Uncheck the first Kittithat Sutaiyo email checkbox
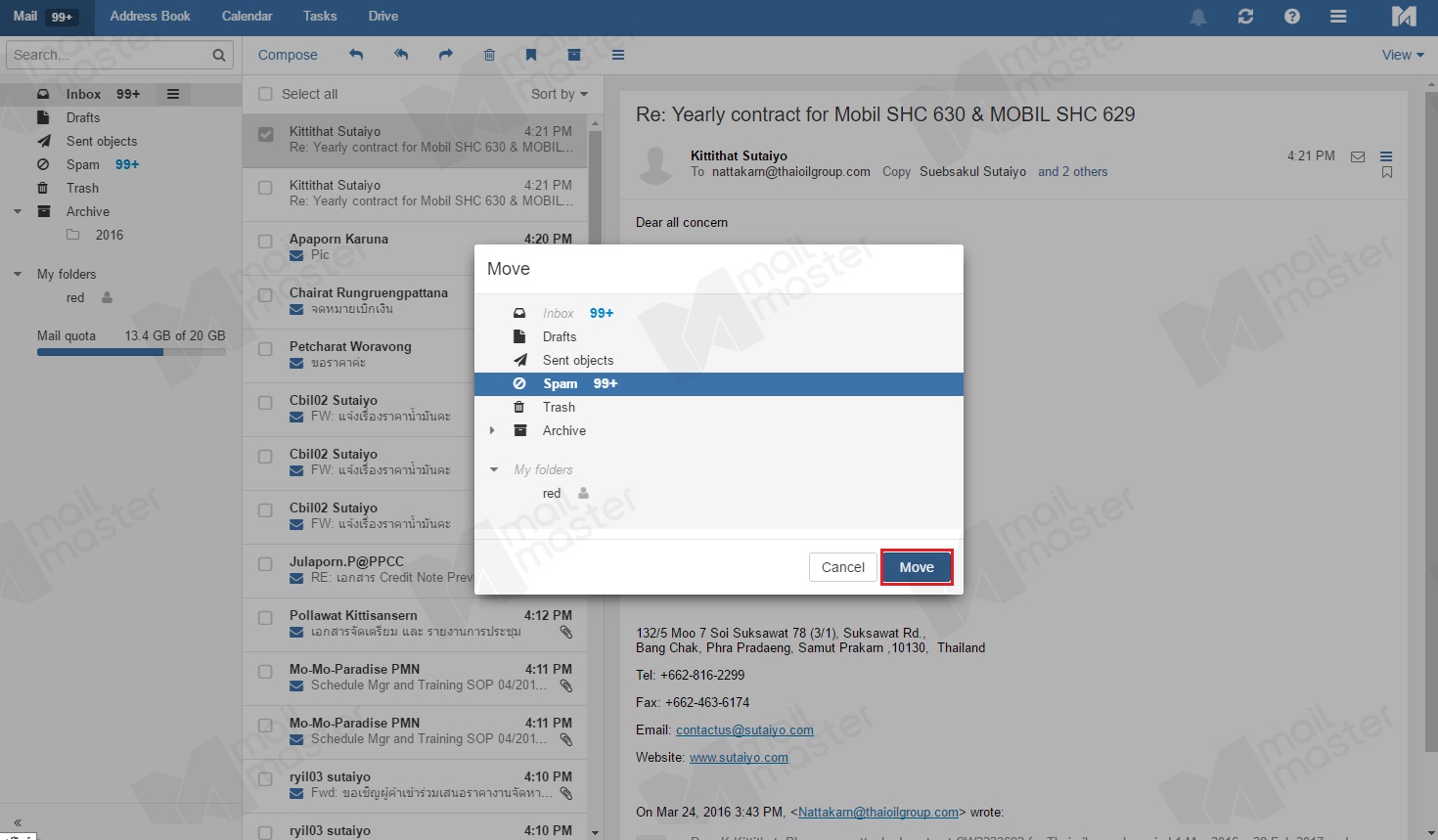Image resolution: width=1438 pixels, height=840 pixels. click(x=265, y=134)
